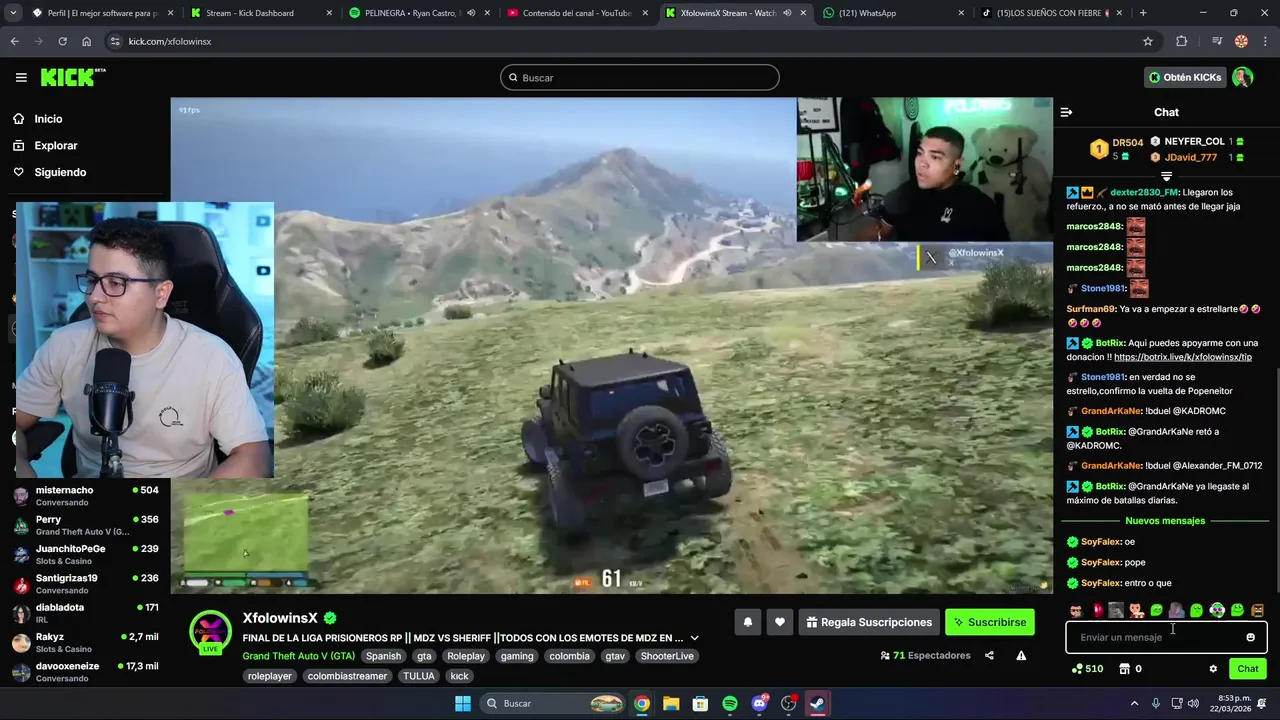Open the Kick hamburger menu
Screen dimensions: 1280x720
[21, 77]
